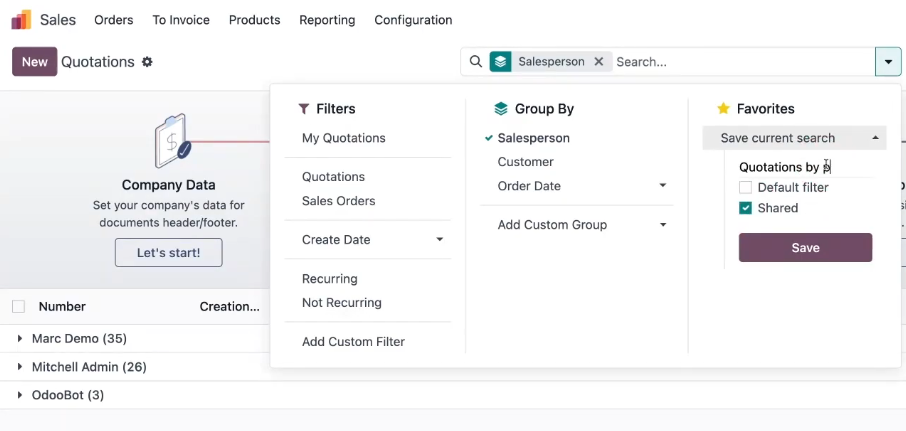Apply the My Quotations filter
The height and width of the screenshot is (431, 906).
(344, 138)
